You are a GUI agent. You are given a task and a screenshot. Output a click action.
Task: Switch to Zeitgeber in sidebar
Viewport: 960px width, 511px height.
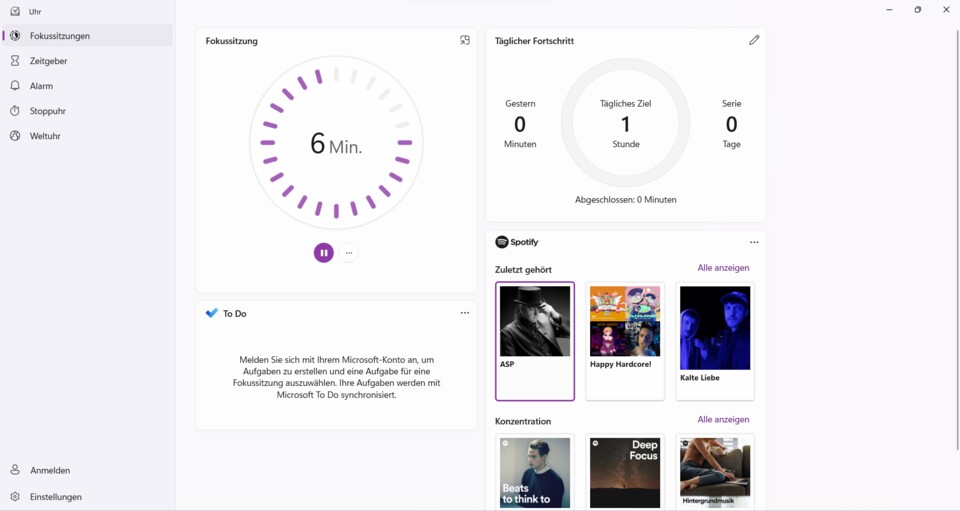tap(48, 61)
